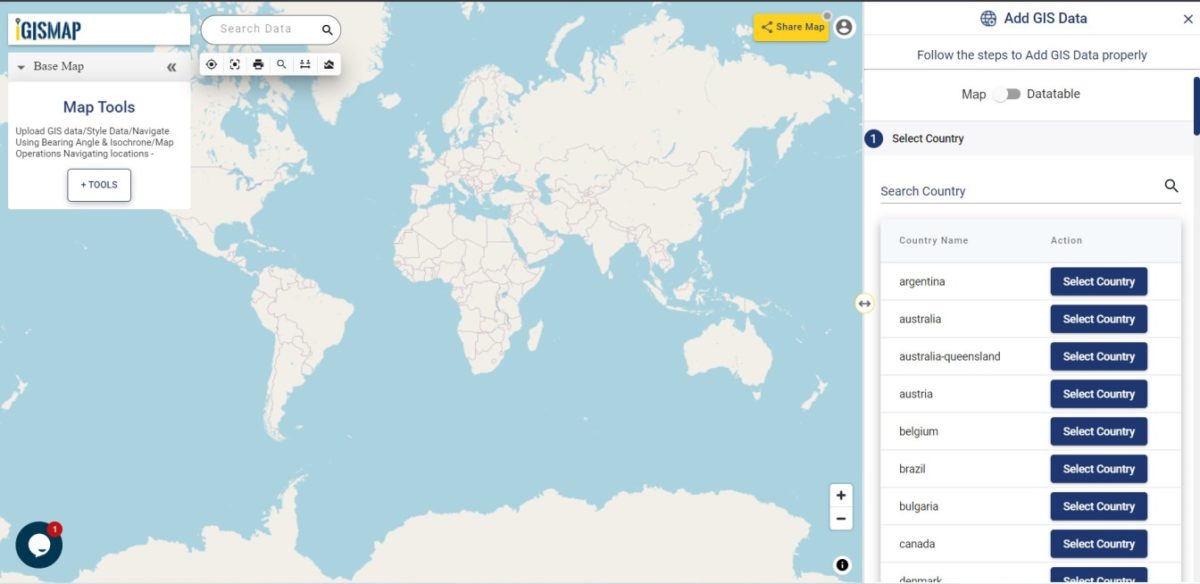Open the map search magnifier tool

[281, 63]
